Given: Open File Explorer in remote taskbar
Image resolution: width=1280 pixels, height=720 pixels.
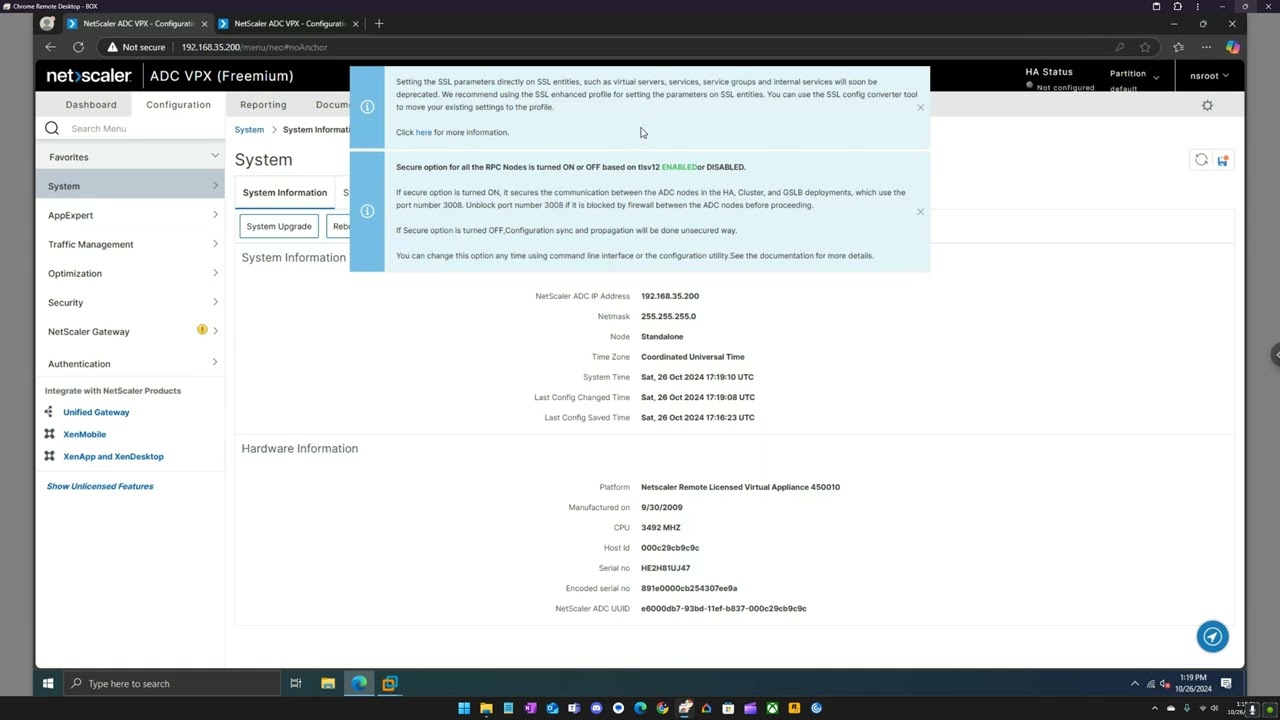Looking at the screenshot, I should [x=328, y=684].
